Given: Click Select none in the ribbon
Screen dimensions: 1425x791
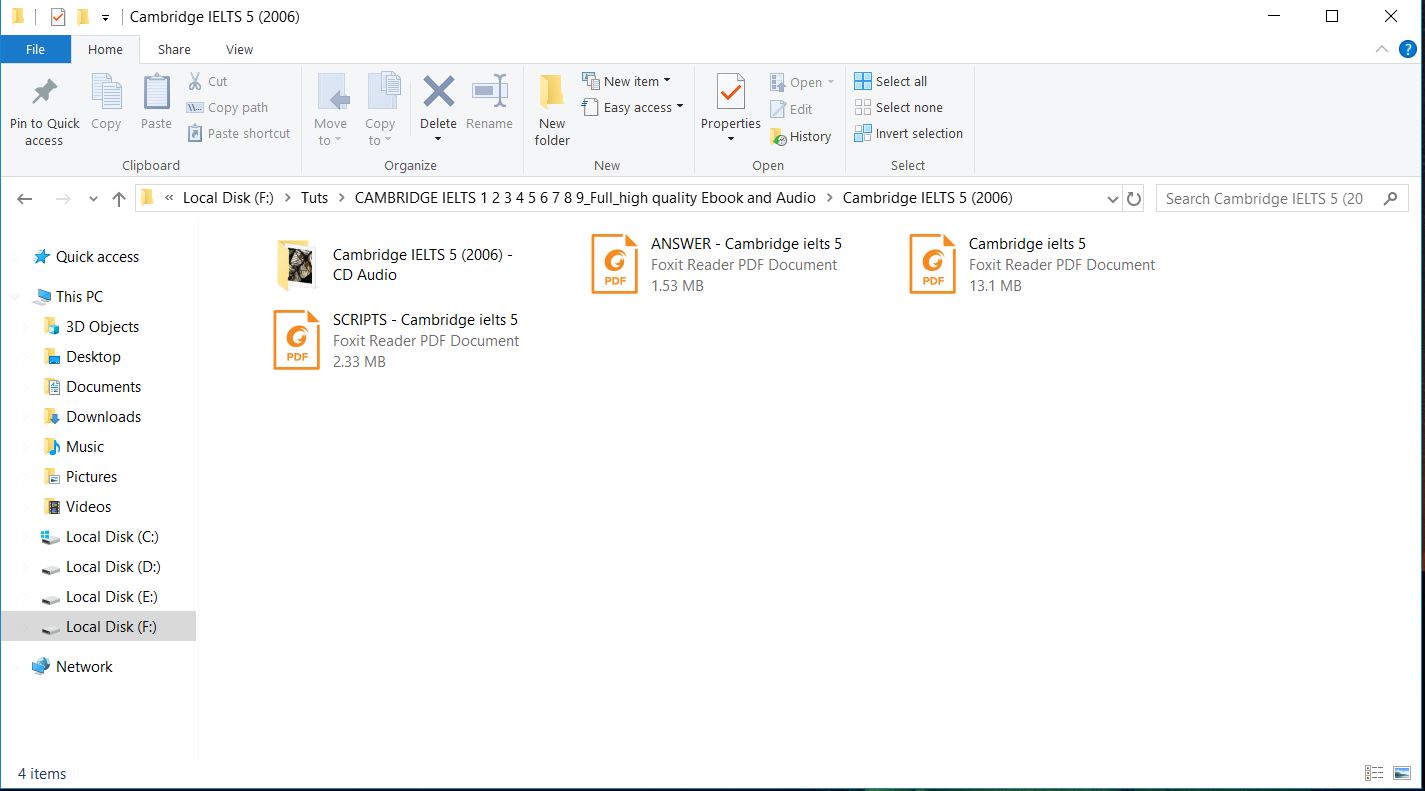Looking at the screenshot, I should click(899, 107).
